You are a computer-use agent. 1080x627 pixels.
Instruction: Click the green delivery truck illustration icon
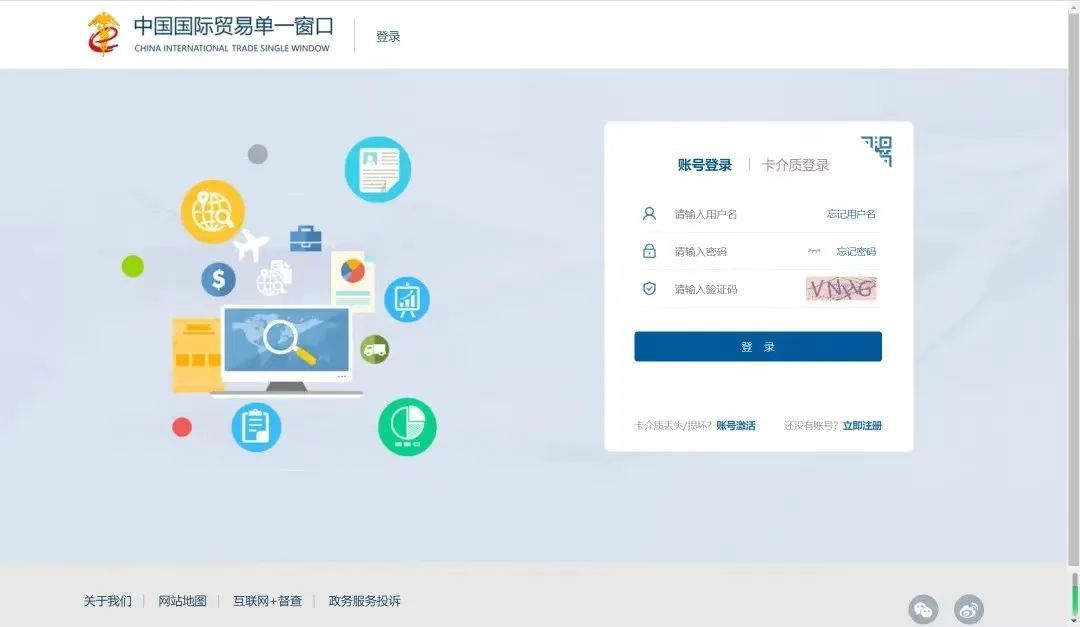tap(375, 350)
